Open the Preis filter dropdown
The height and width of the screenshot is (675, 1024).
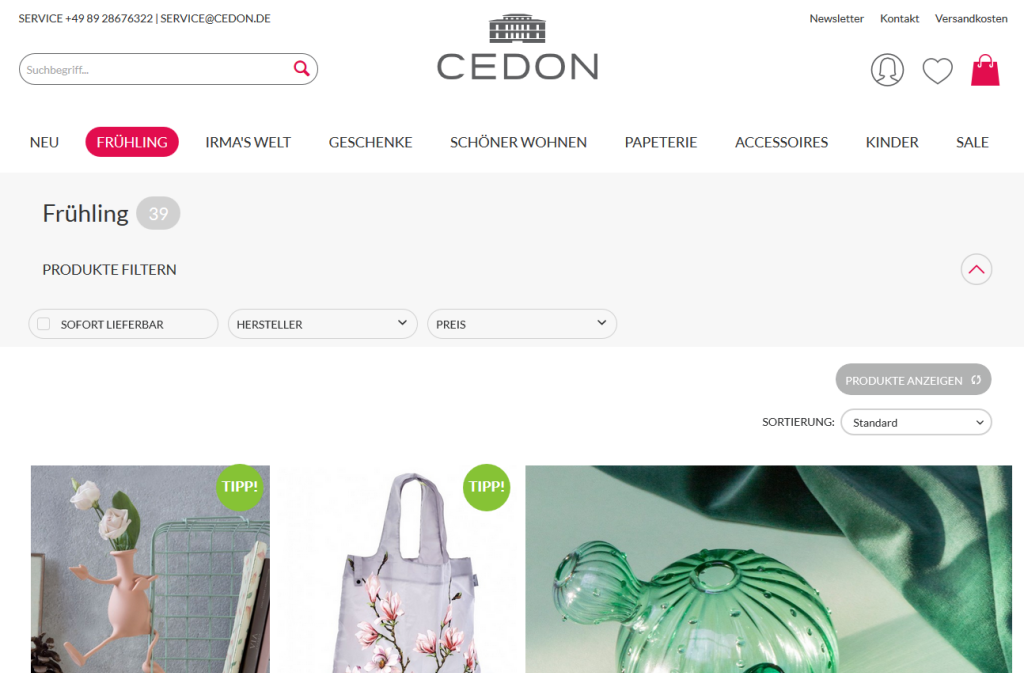coord(522,324)
